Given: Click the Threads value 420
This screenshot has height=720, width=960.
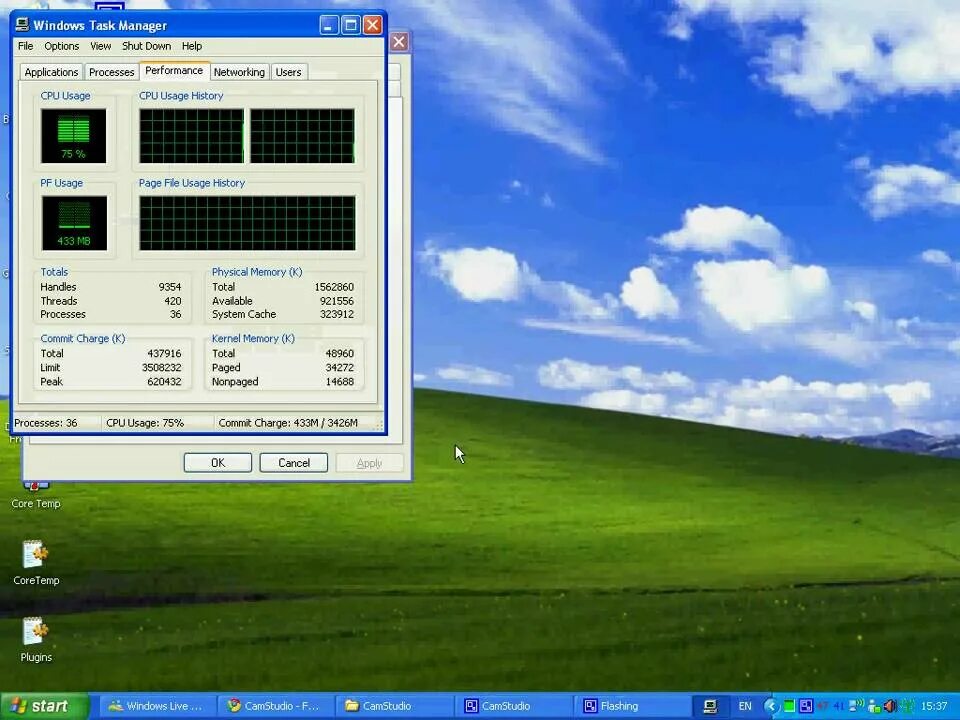Looking at the screenshot, I should (173, 301).
